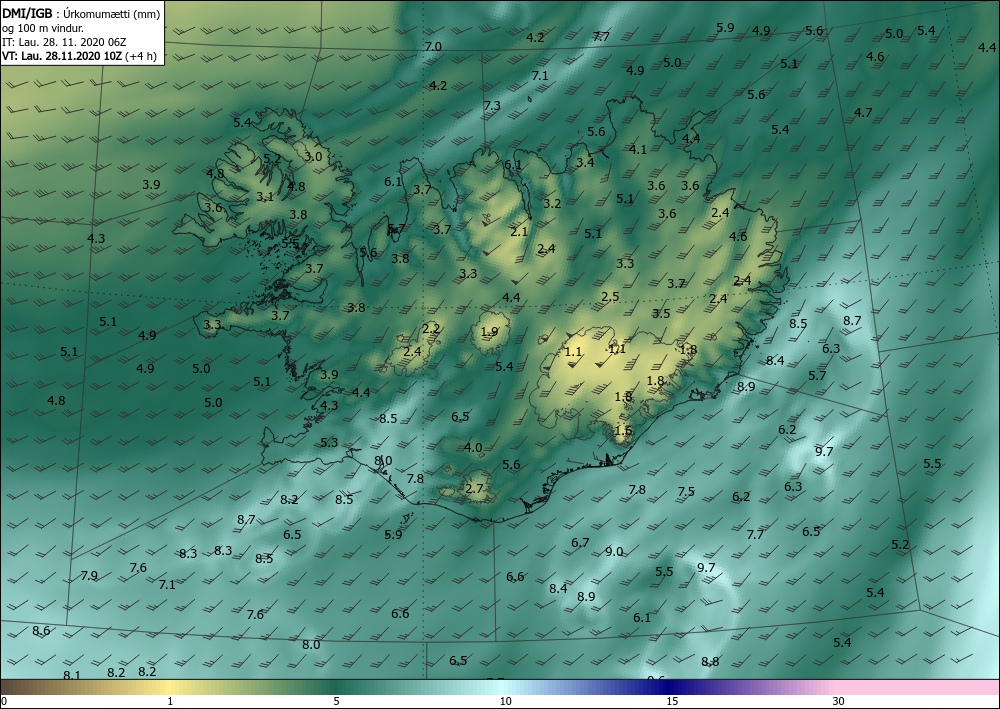Click the title 'DMI/IGB : Úrkomumætti (mm)'
The image size is (1000, 709).
82,14
